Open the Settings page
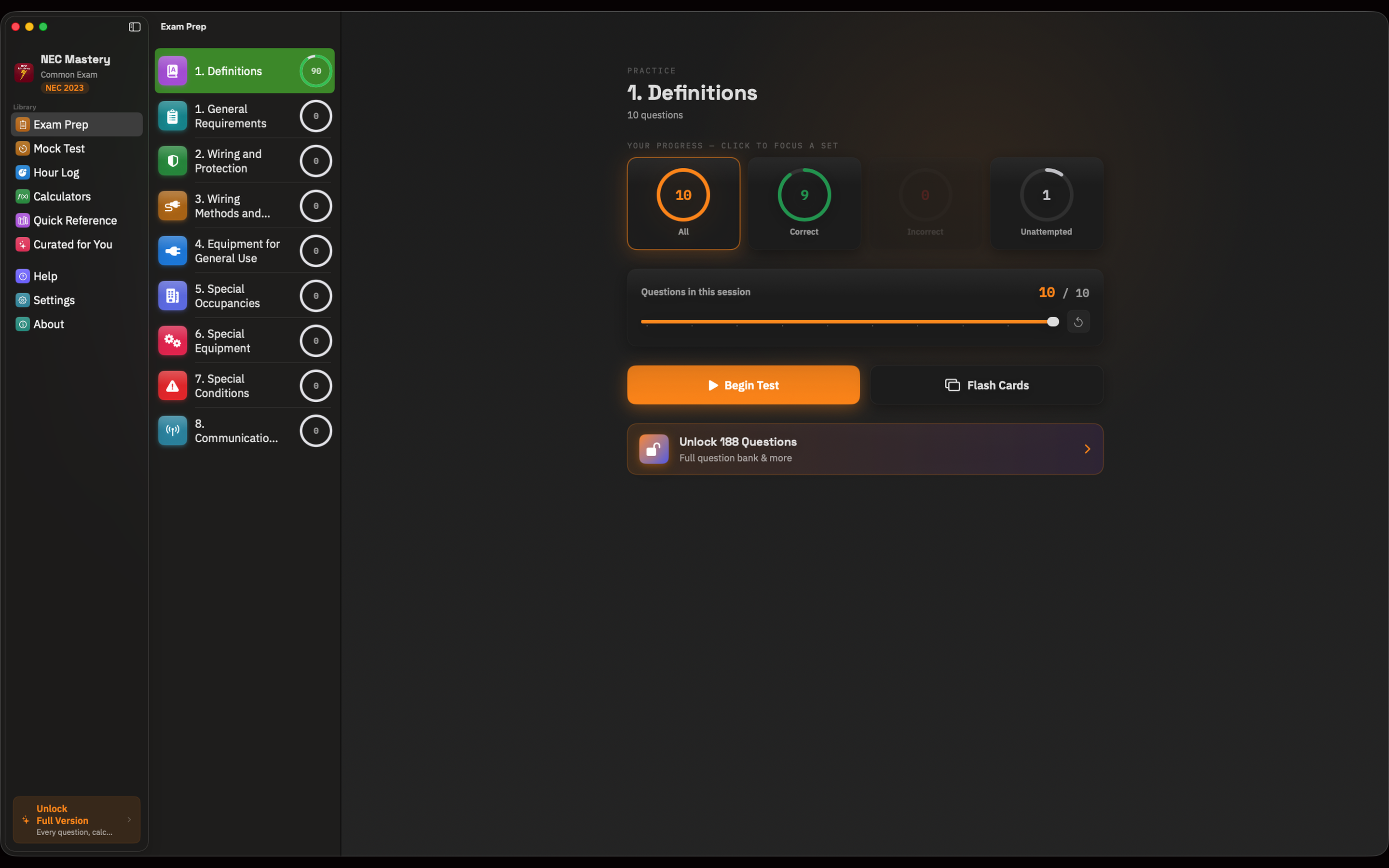This screenshot has height=868, width=1389. 76,300
